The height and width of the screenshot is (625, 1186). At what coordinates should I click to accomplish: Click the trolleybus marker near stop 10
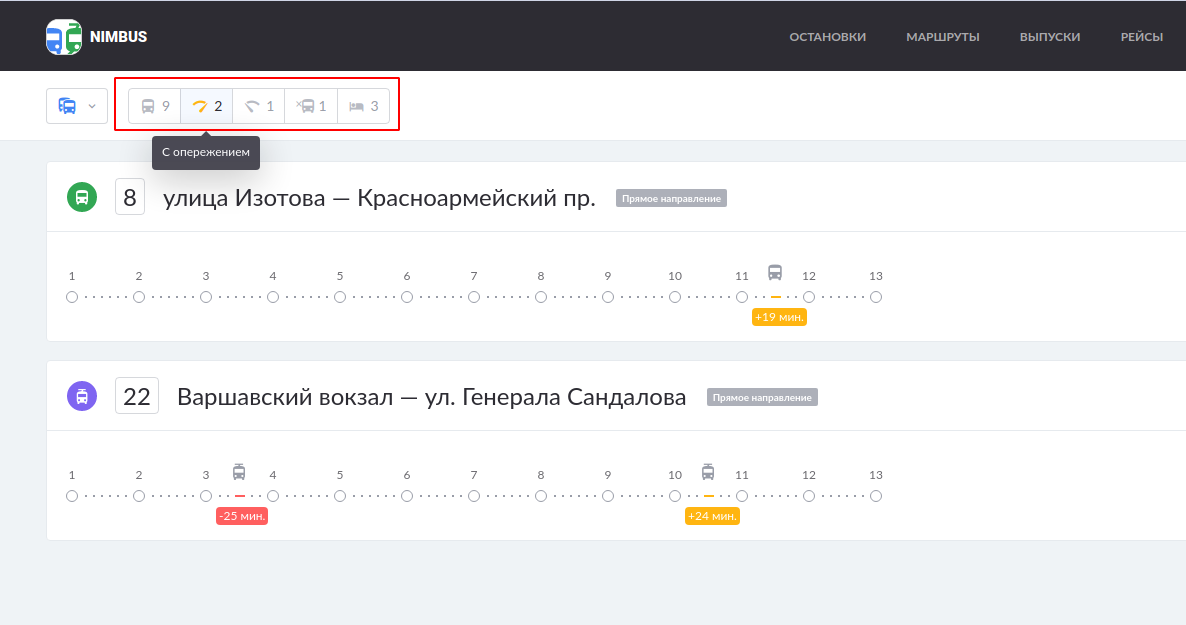tap(708, 472)
